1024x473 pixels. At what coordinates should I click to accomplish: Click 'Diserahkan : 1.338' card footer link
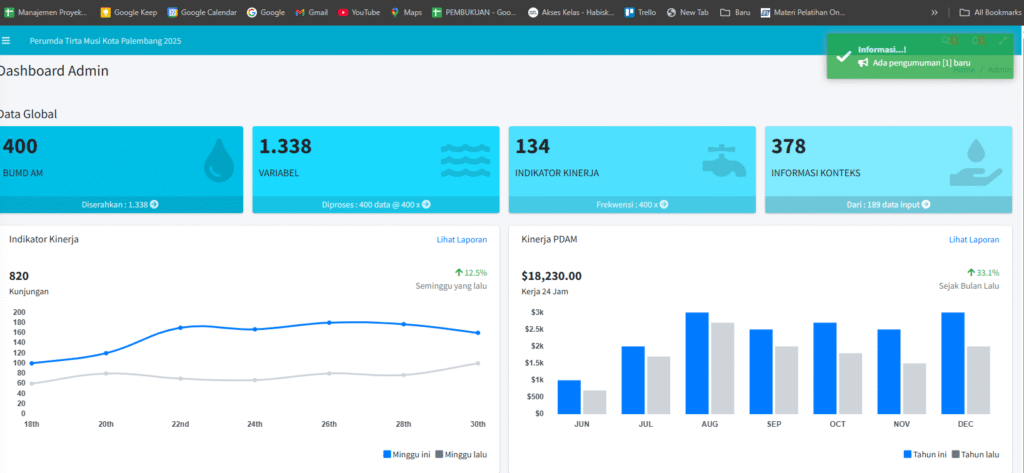(x=121, y=204)
